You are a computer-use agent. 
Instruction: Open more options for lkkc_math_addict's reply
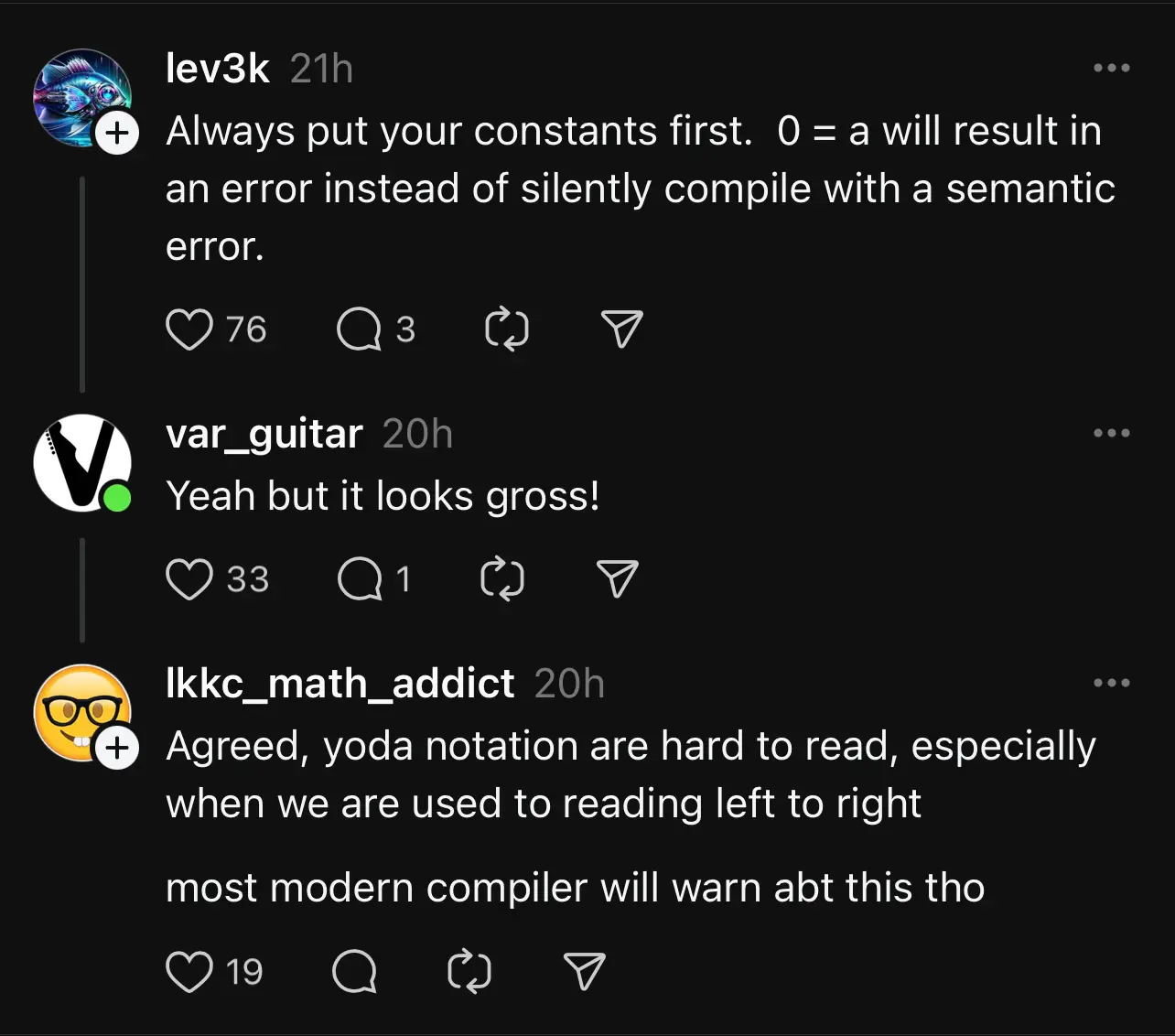click(1112, 683)
